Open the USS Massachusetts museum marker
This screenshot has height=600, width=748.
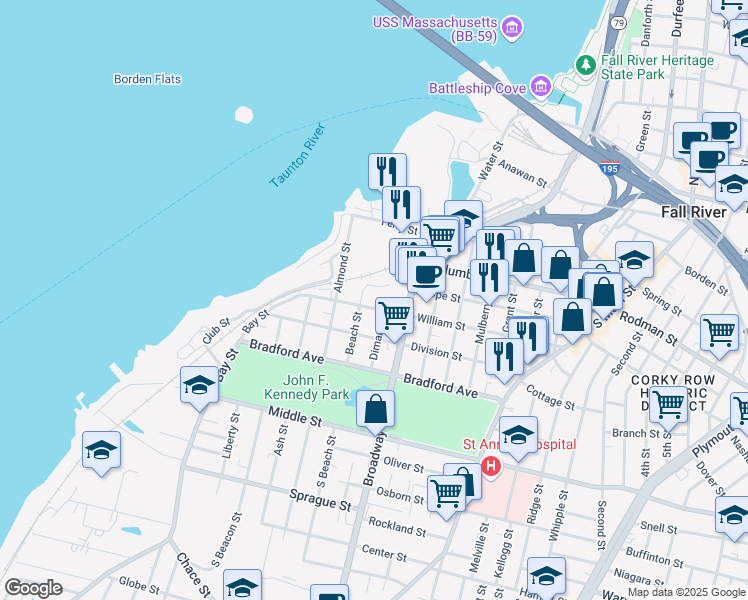pos(512,29)
